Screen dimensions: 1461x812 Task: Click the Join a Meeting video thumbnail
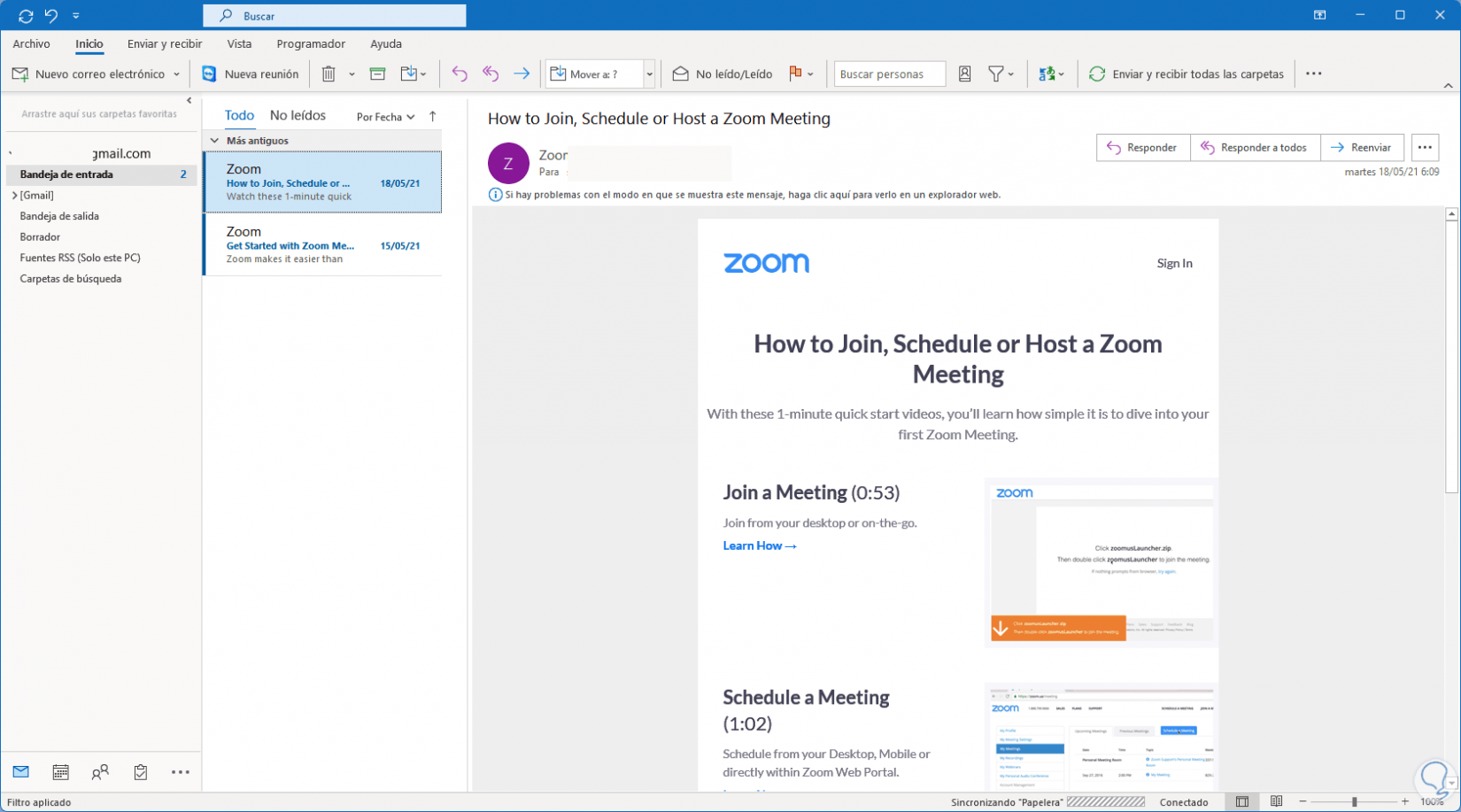click(1102, 562)
